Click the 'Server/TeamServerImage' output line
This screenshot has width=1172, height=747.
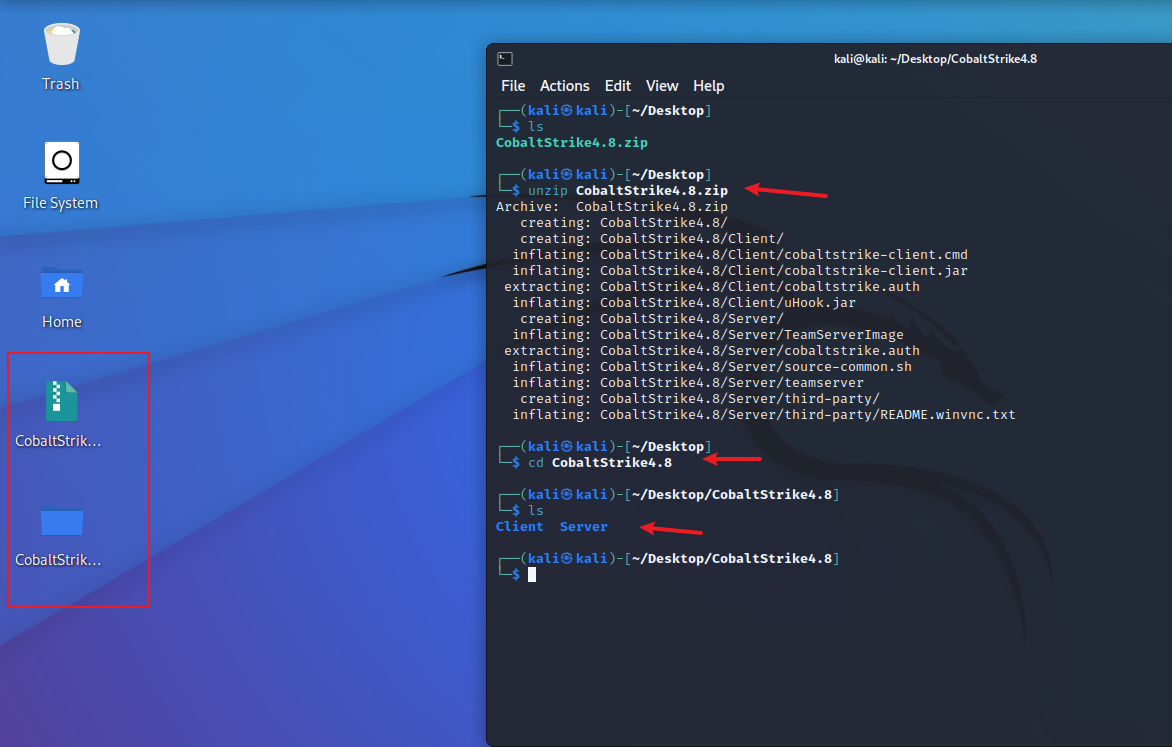(708, 334)
